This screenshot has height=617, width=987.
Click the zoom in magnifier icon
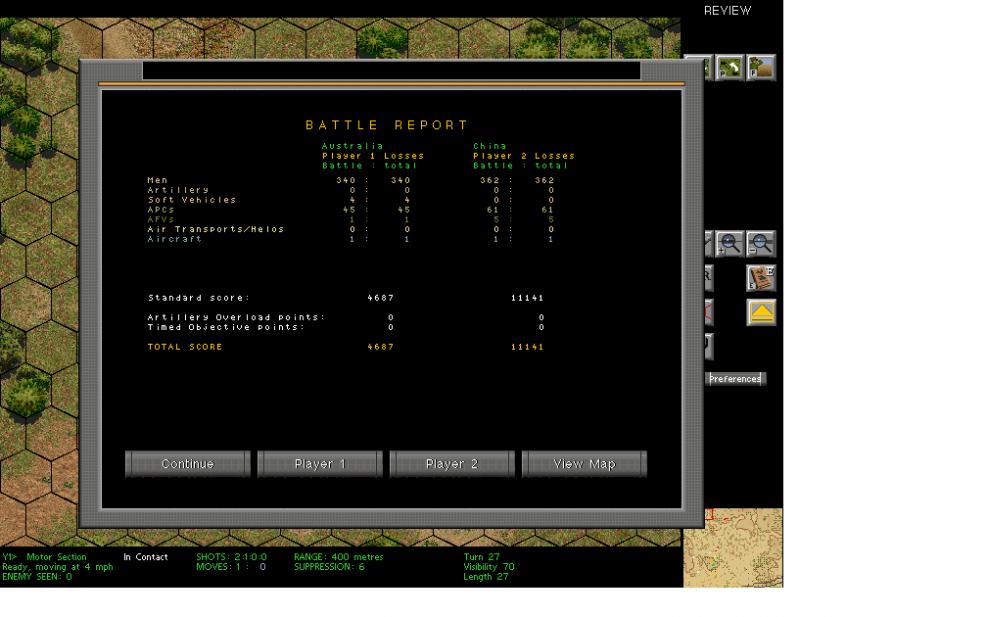click(x=730, y=243)
